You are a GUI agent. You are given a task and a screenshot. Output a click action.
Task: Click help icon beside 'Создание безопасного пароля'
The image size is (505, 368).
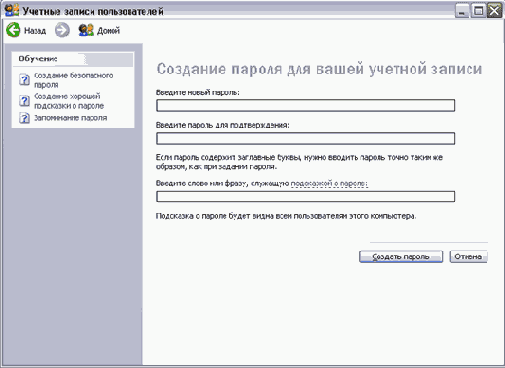(x=24, y=80)
